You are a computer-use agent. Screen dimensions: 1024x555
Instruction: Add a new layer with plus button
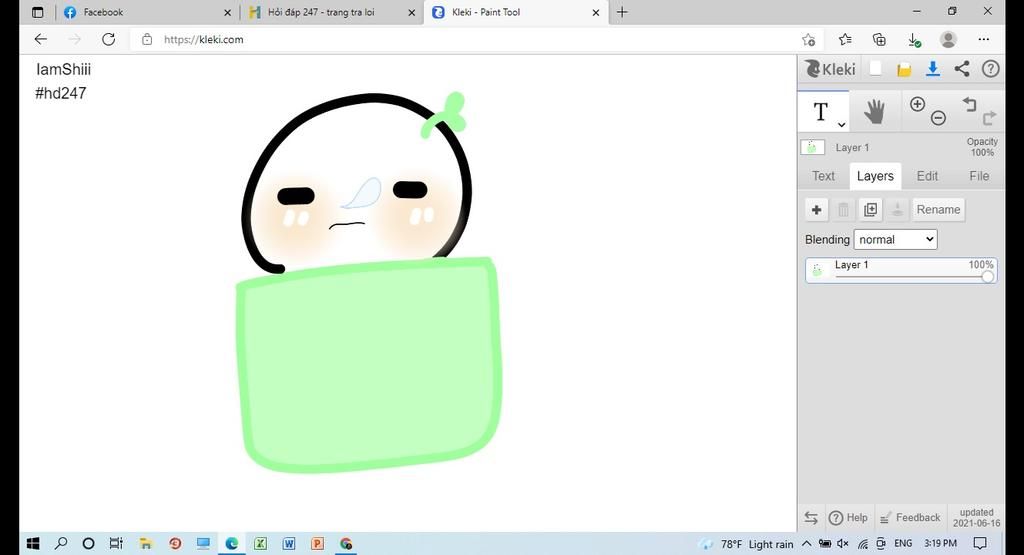pyautogui.click(x=816, y=210)
